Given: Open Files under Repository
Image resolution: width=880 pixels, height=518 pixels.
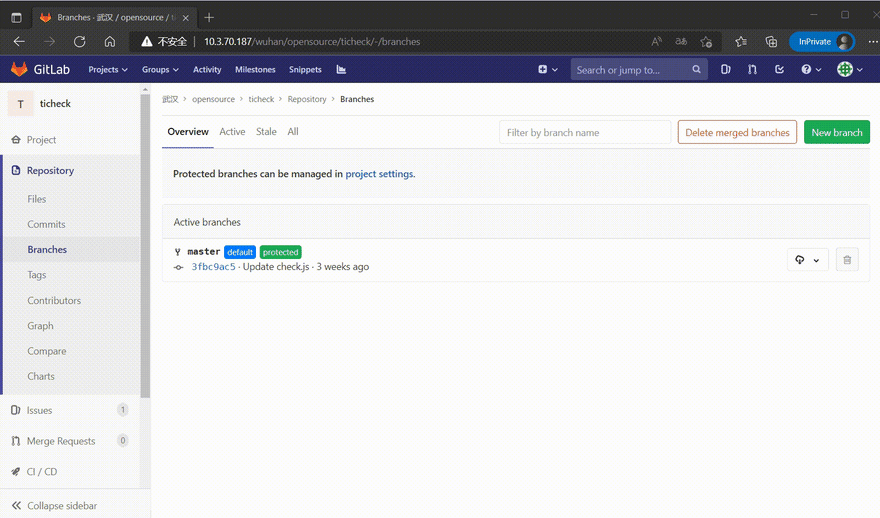Looking at the screenshot, I should [36, 199].
